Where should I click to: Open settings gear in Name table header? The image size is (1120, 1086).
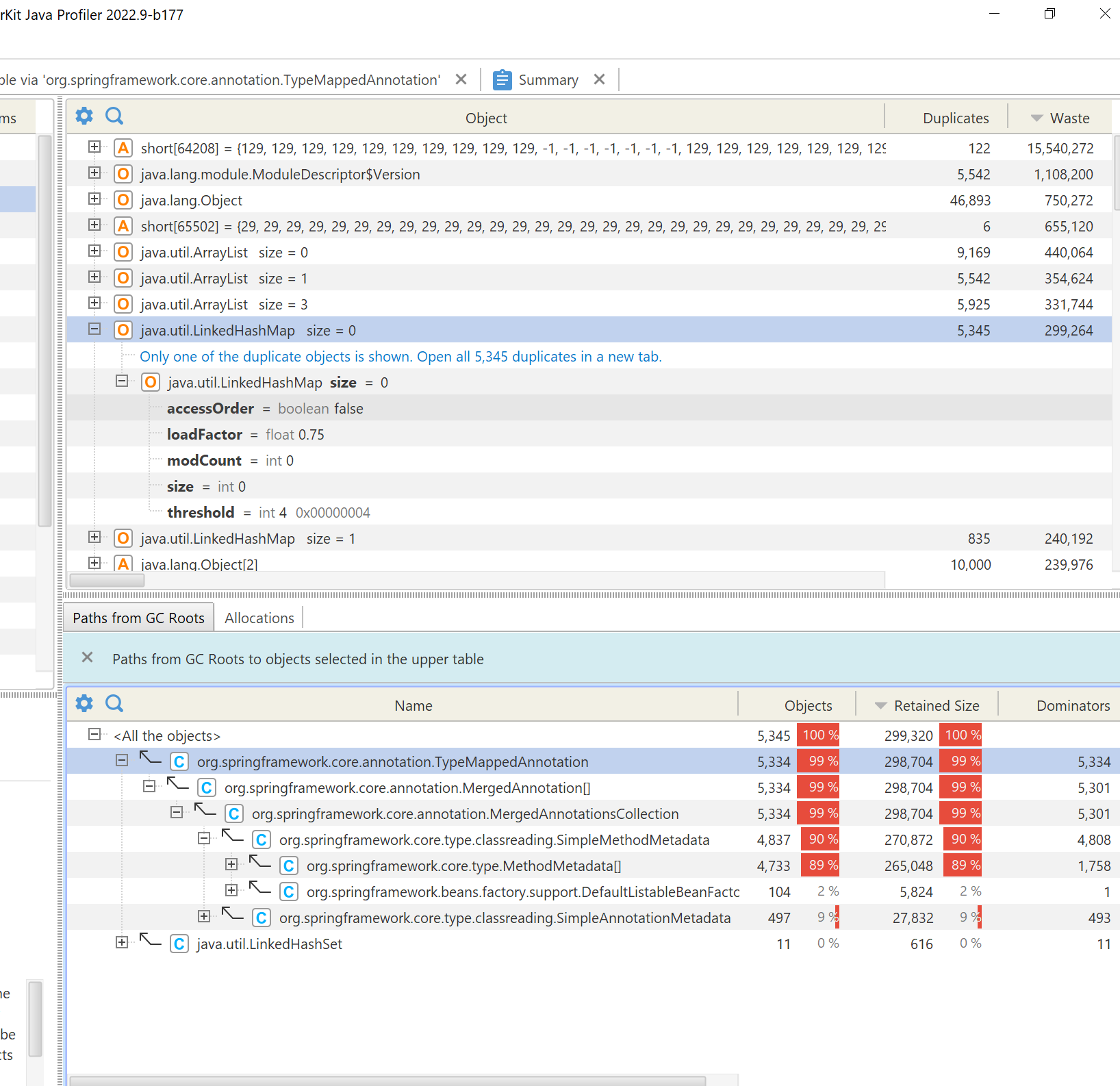(84, 703)
